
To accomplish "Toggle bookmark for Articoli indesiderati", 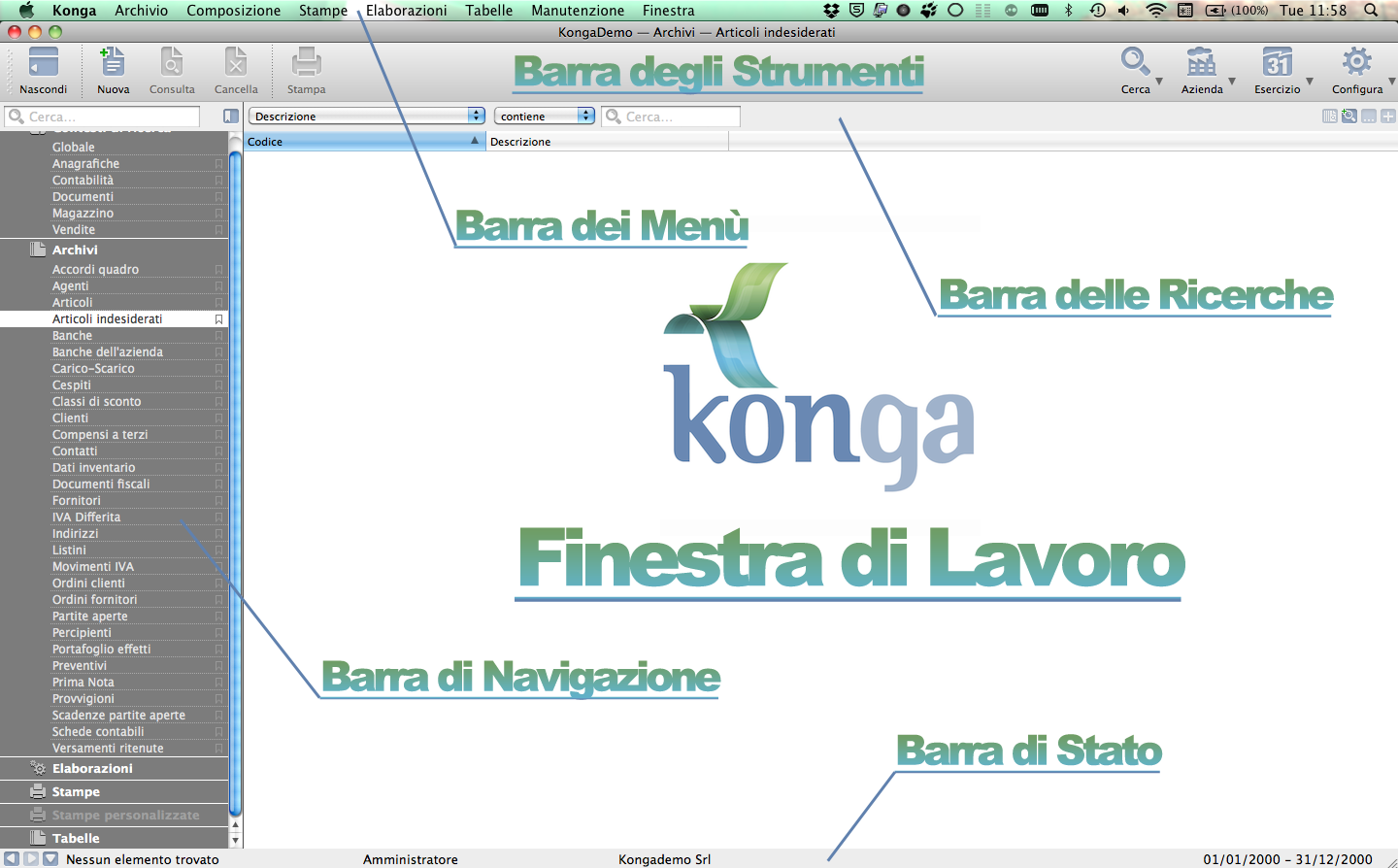I will (x=218, y=319).
